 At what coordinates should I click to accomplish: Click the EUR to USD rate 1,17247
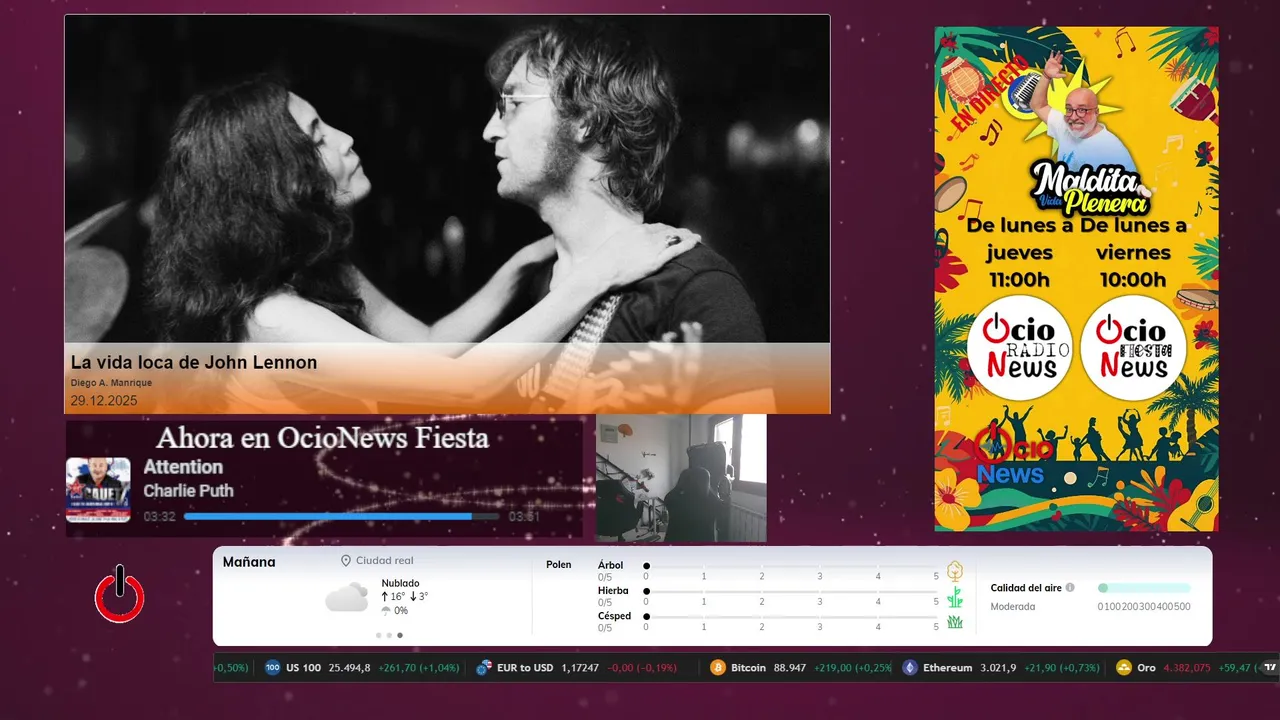tap(580, 668)
